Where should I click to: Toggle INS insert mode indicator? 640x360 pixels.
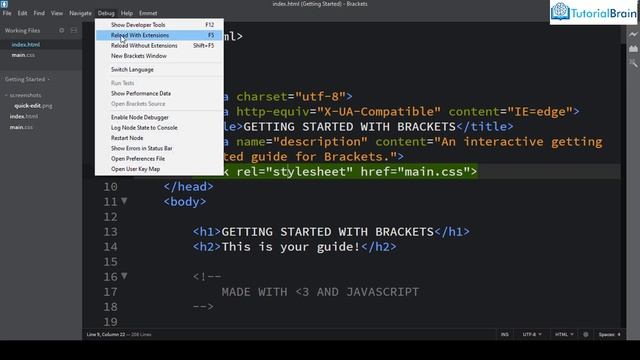(505, 334)
